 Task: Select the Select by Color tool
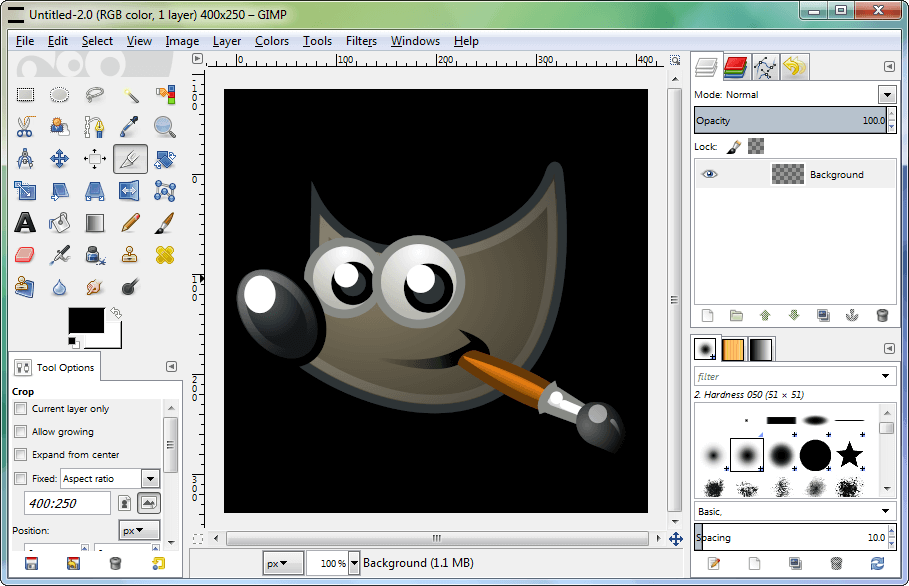click(165, 94)
